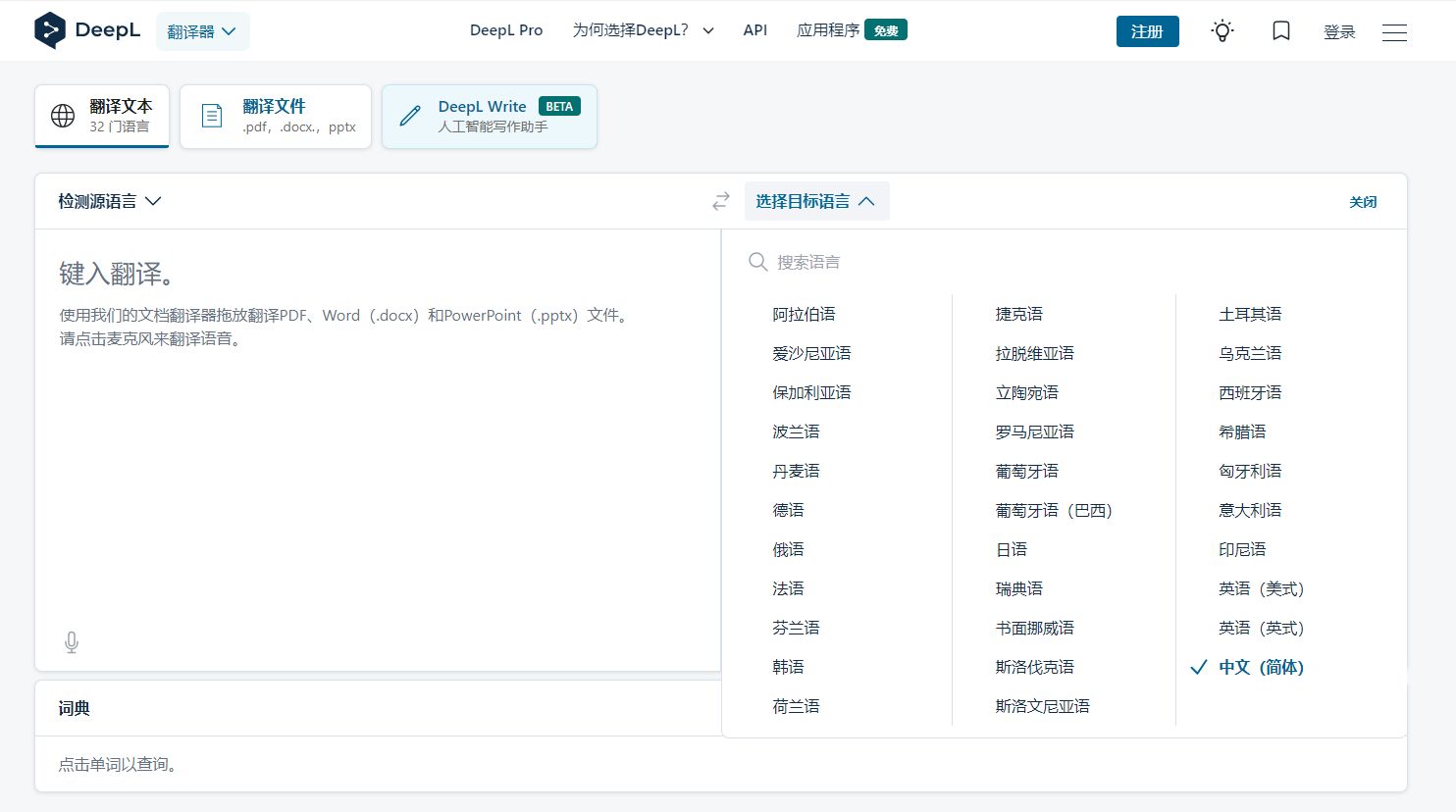Image resolution: width=1456 pixels, height=812 pixels.
Task: Select 斯洛文尼亚语 as target language
Action: [1043, 706]
